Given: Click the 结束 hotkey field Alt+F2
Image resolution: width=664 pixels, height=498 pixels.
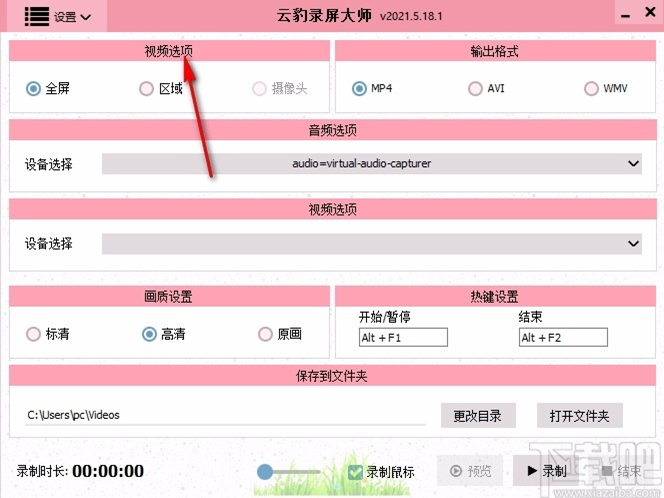Looking at the screenshot, I should [563, 338].
